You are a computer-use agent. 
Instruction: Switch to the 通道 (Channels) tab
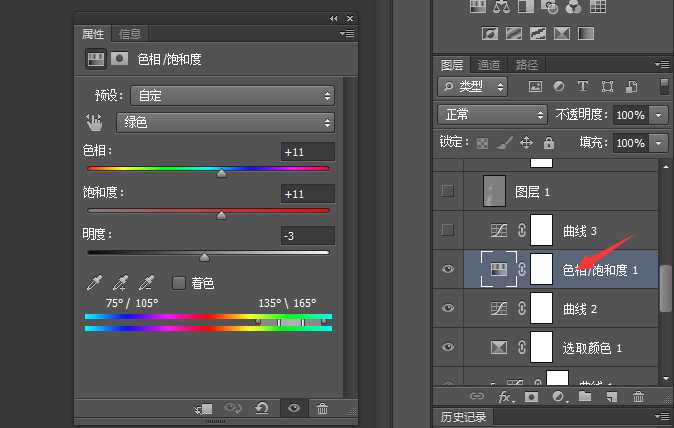(x=489, y=64)
